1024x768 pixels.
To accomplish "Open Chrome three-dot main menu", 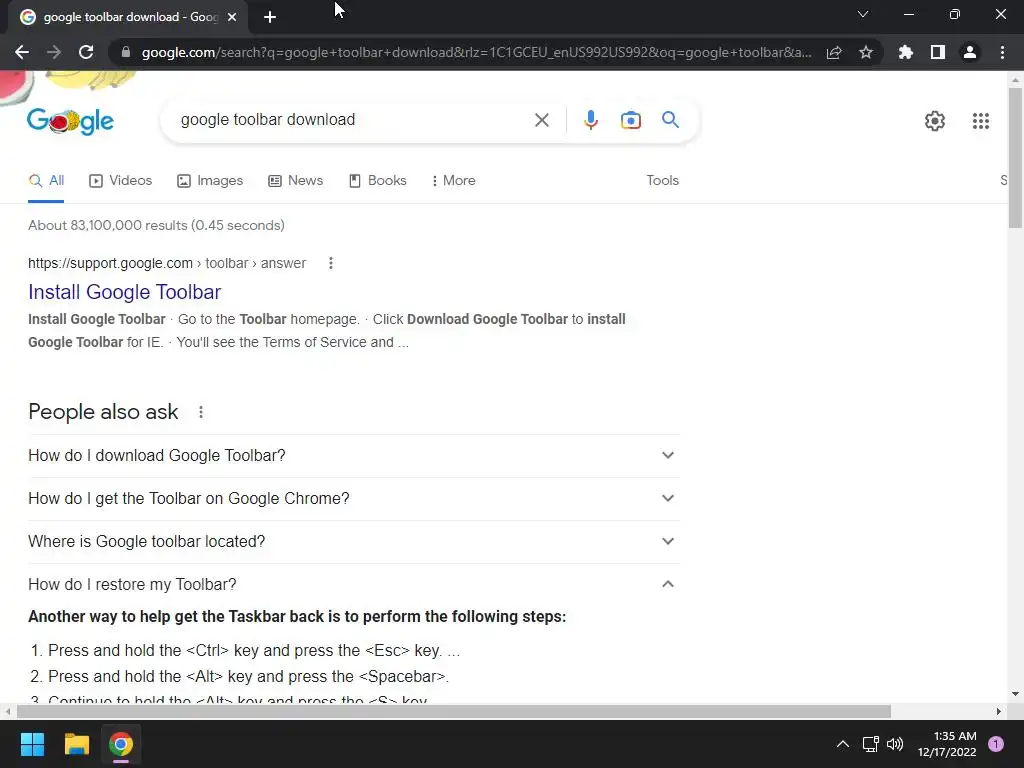I will point(1002,52).
